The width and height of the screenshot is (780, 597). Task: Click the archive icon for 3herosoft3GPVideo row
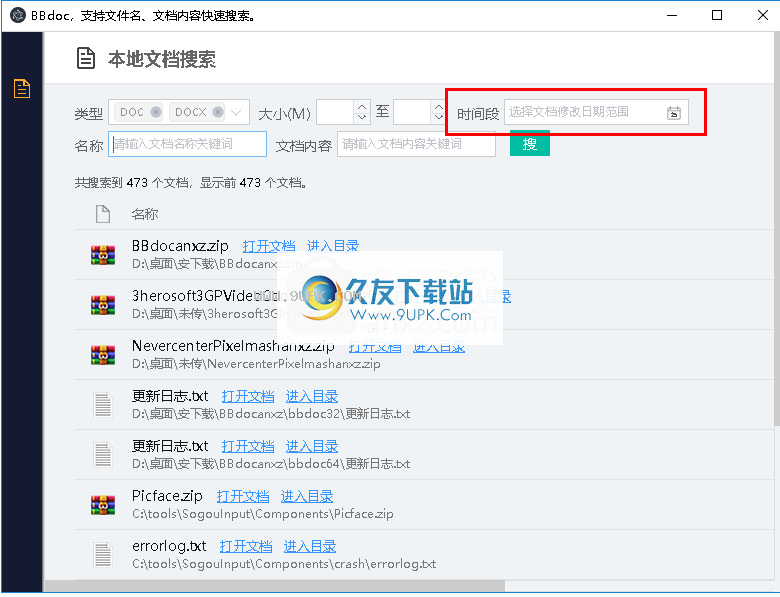(103, 305)
